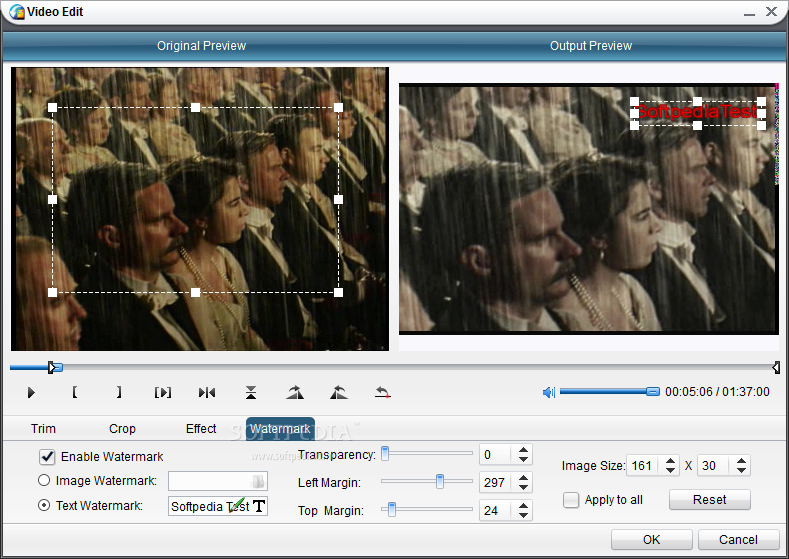Mute audio with the speaker icon
Viewport: 789px width, 559px height.
click(548, 392)
